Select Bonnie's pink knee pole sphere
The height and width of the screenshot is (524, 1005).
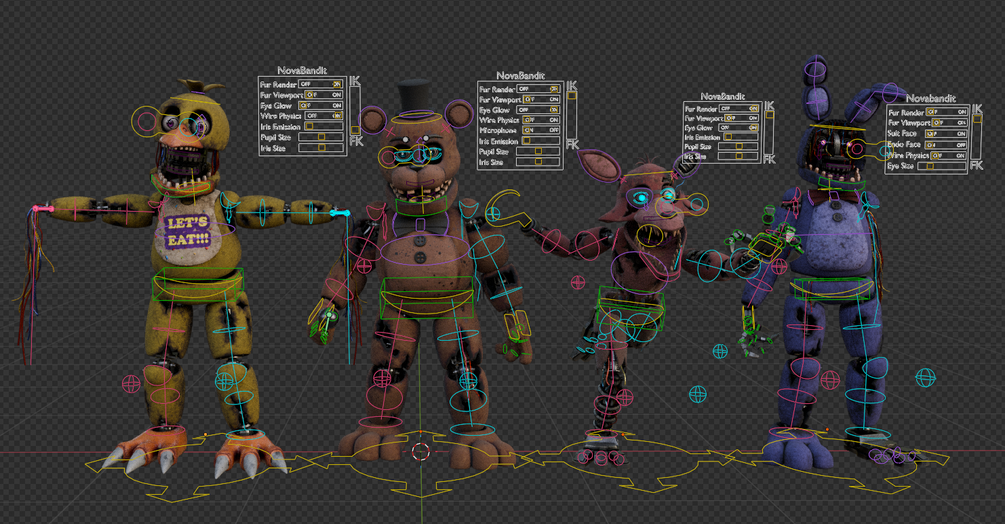[830, 380]
